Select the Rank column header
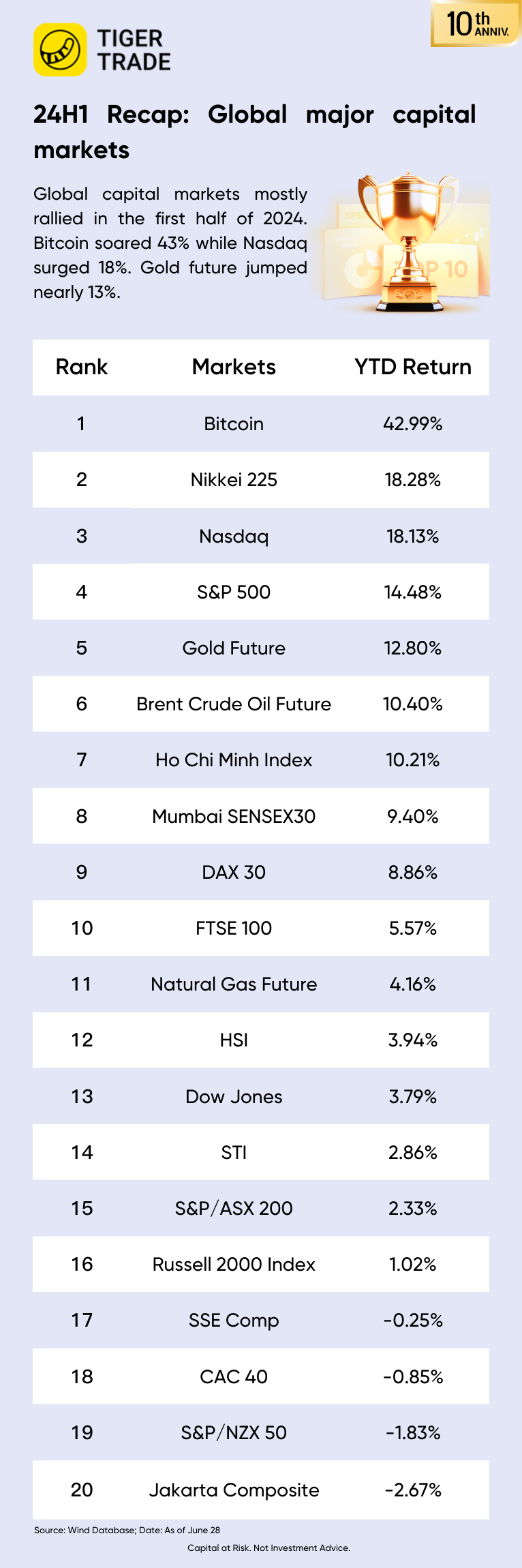 82,367
